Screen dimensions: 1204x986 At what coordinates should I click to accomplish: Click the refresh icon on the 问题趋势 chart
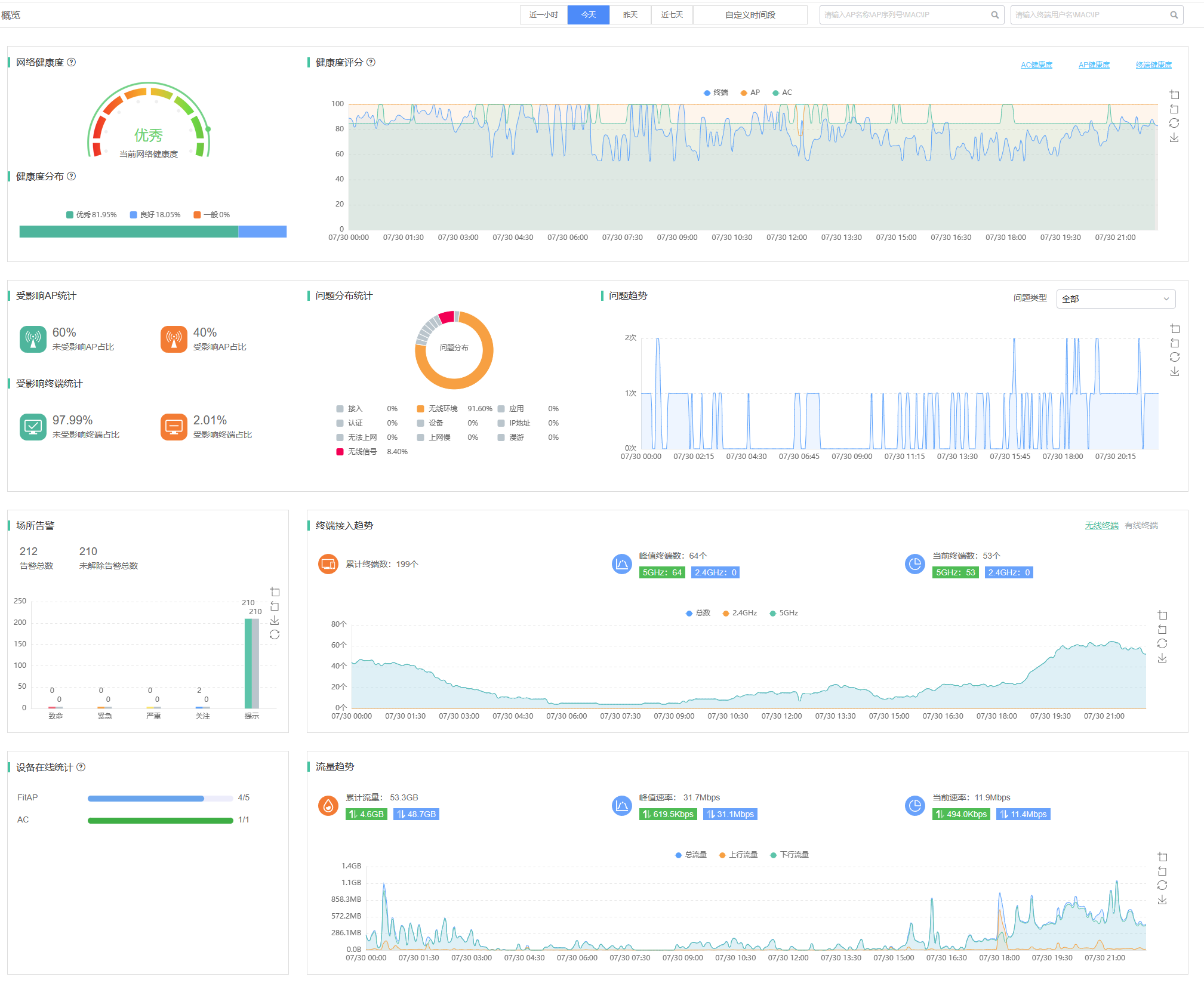(x=1174, y=357)
